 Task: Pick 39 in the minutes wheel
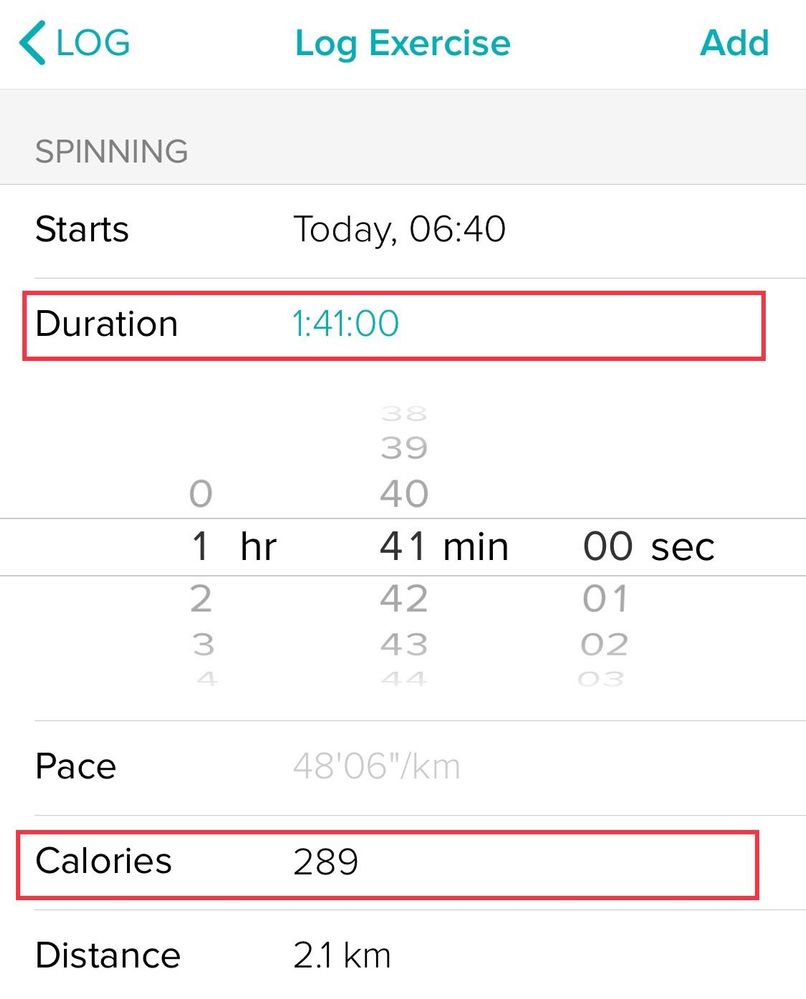point(404,448)
